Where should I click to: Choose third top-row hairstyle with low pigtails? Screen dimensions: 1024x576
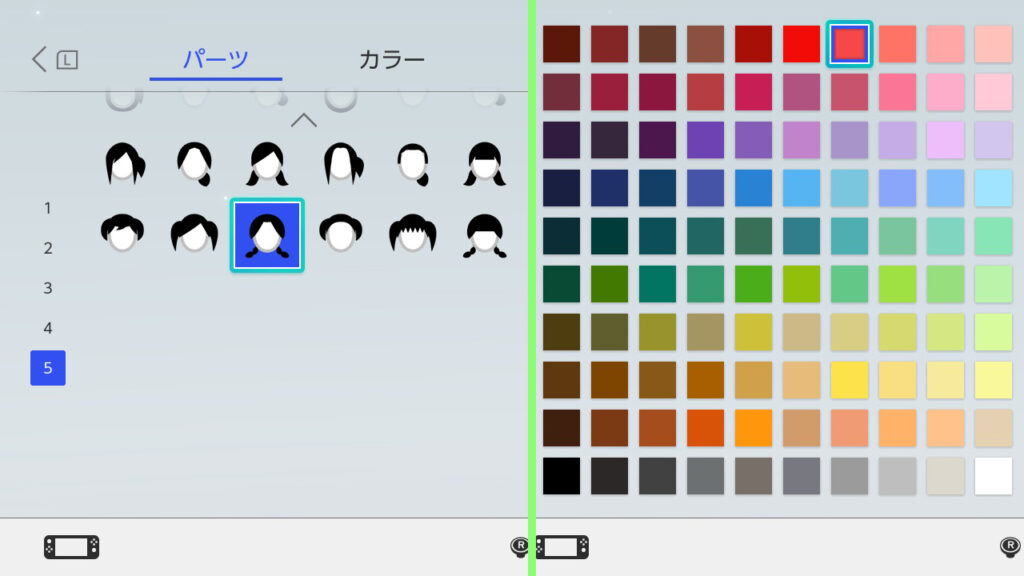pos(267,163)
